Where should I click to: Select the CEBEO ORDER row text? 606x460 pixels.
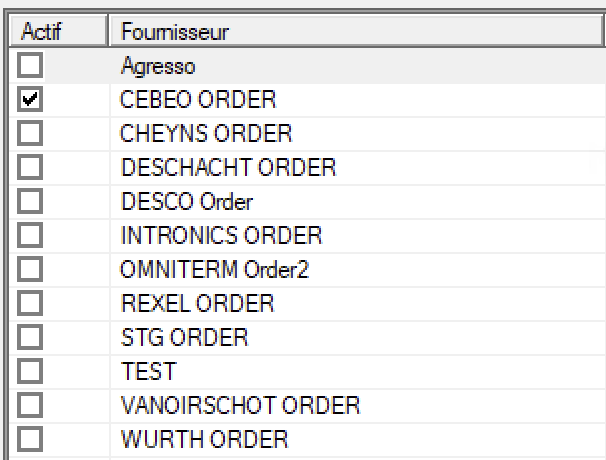198,100
